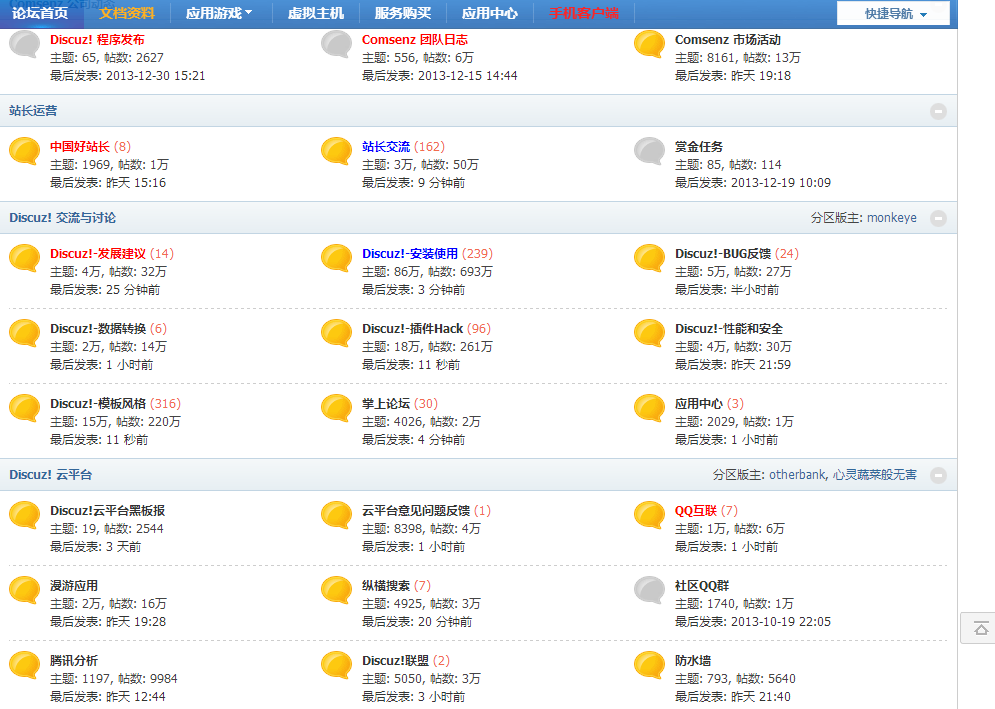The height and width of the screenshot is (709, 995).
Task: Open the 中国好站长 forum link
Action: pos(80,147)
